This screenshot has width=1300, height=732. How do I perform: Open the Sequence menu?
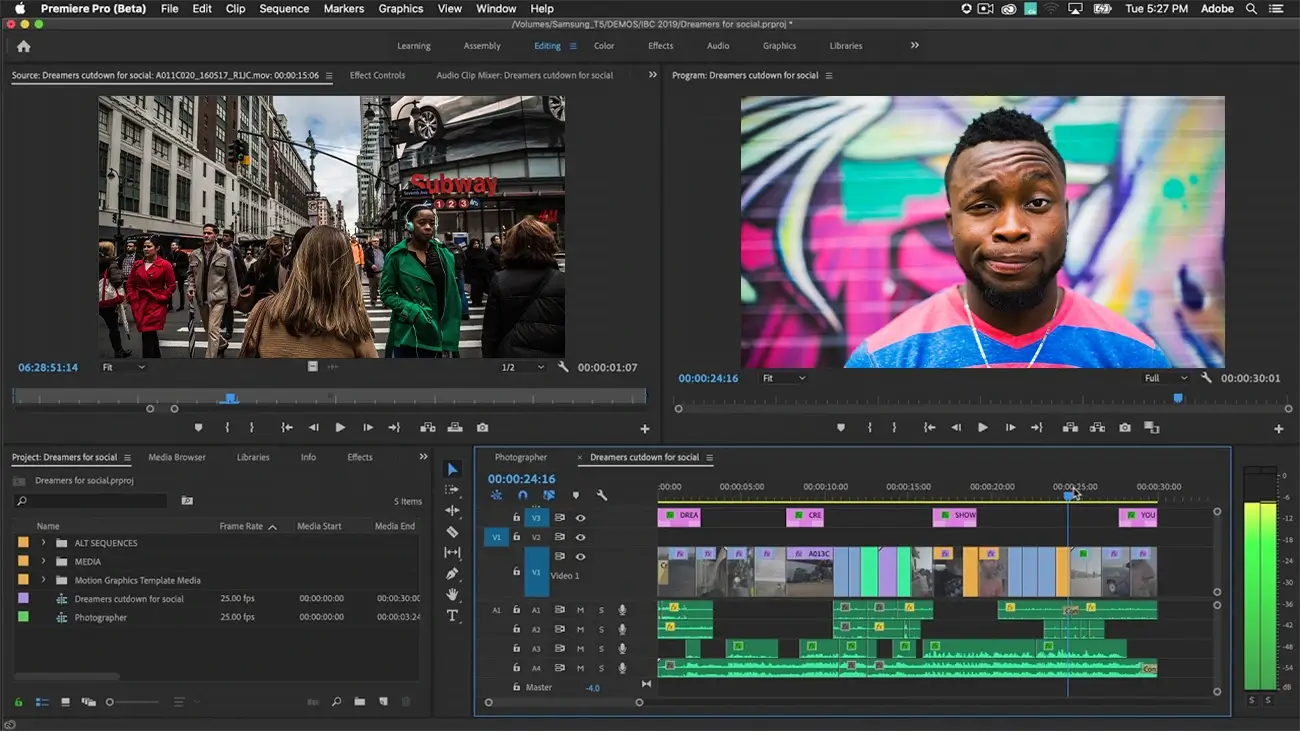pyautogui.click(x=284, y=8)
